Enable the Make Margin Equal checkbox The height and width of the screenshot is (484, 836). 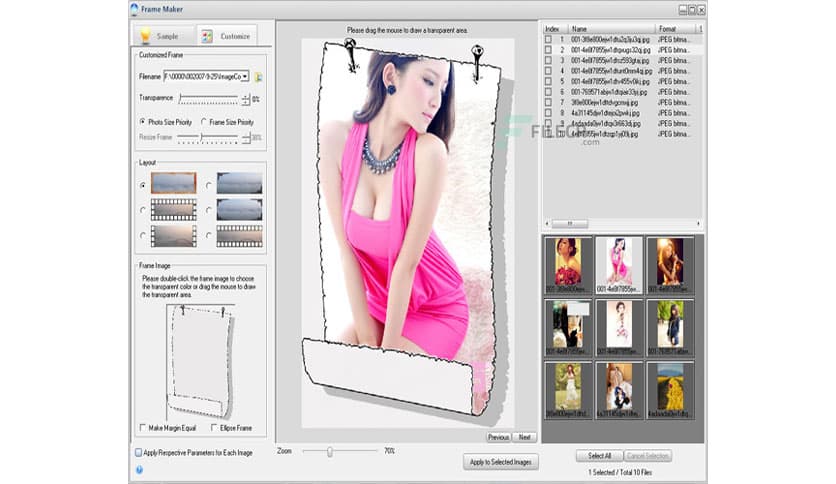point(142,428)
